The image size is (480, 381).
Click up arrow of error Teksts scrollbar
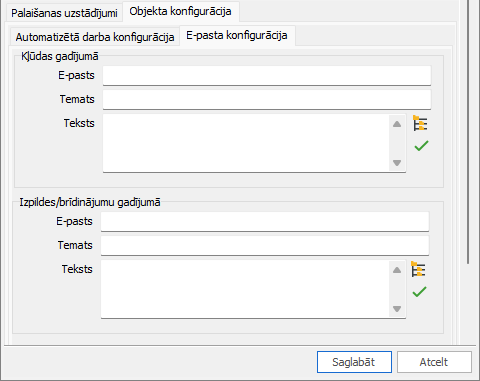397,124
